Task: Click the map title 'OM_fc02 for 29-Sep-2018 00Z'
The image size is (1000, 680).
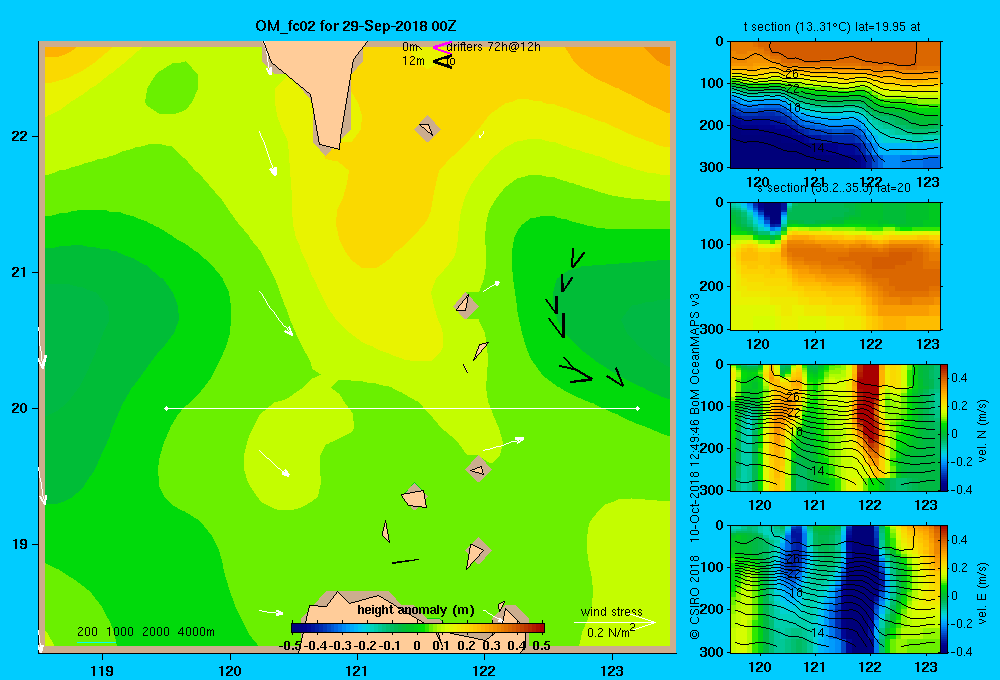Action: point(356,26)
